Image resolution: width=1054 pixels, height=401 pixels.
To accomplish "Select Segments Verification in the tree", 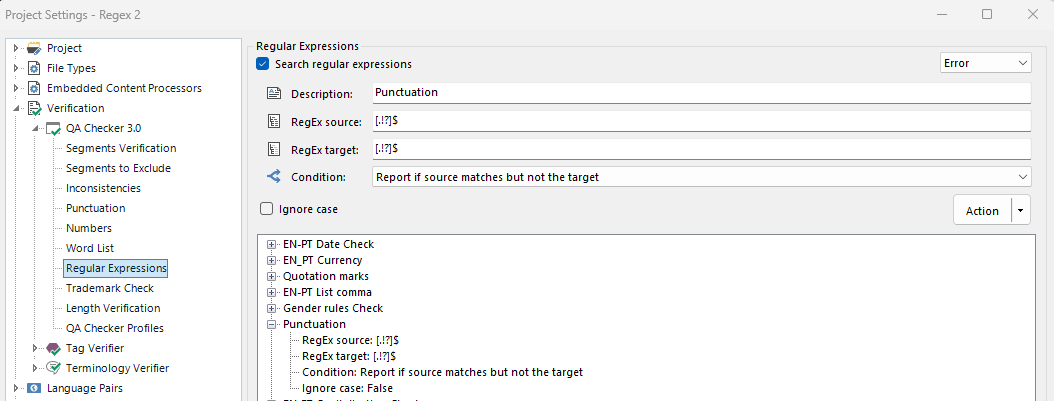I will click(120, 148).
